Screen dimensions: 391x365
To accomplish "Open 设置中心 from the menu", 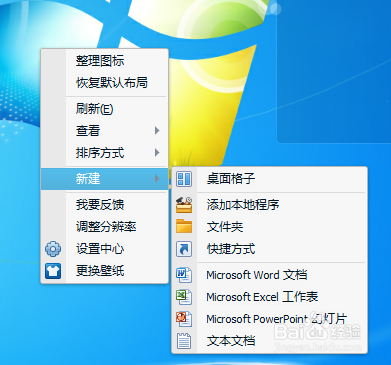I will point(104,249).
